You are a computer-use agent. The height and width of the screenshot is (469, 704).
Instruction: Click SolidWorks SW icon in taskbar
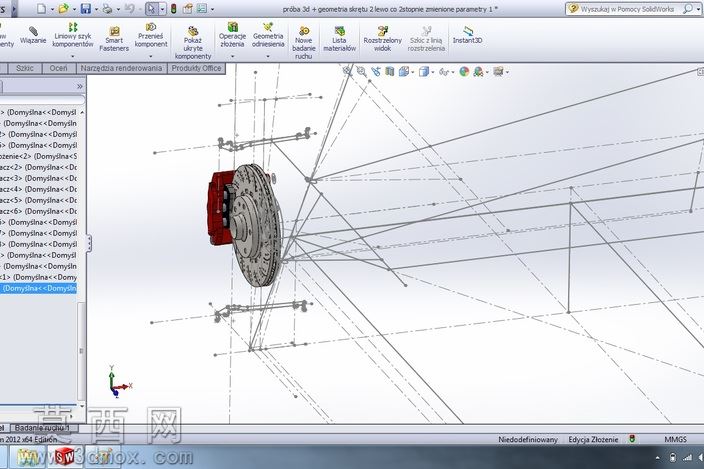pos(64,457)
